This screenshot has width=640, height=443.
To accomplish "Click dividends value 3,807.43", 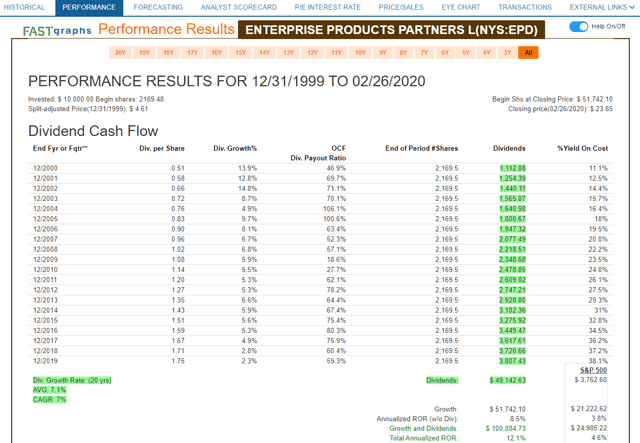I will point(513,361).
